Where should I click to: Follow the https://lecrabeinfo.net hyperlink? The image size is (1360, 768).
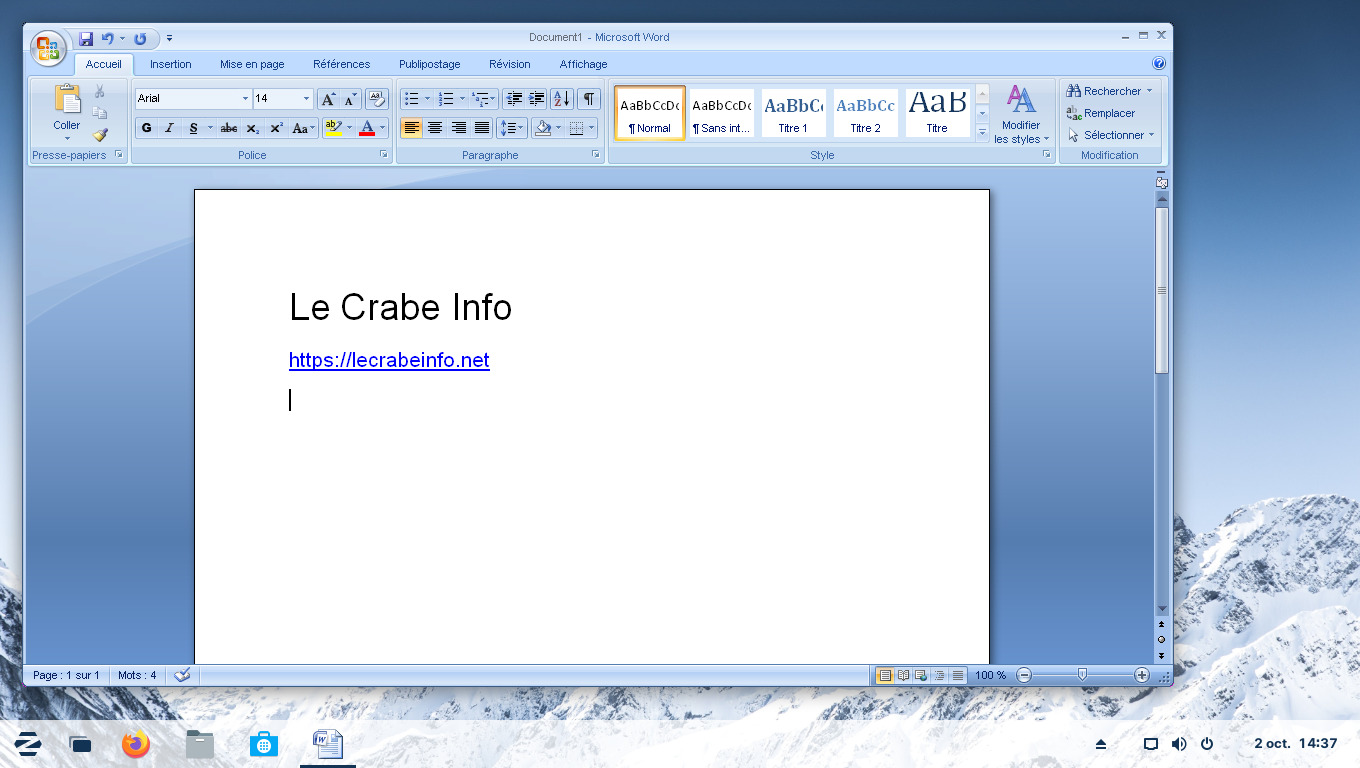389,360
